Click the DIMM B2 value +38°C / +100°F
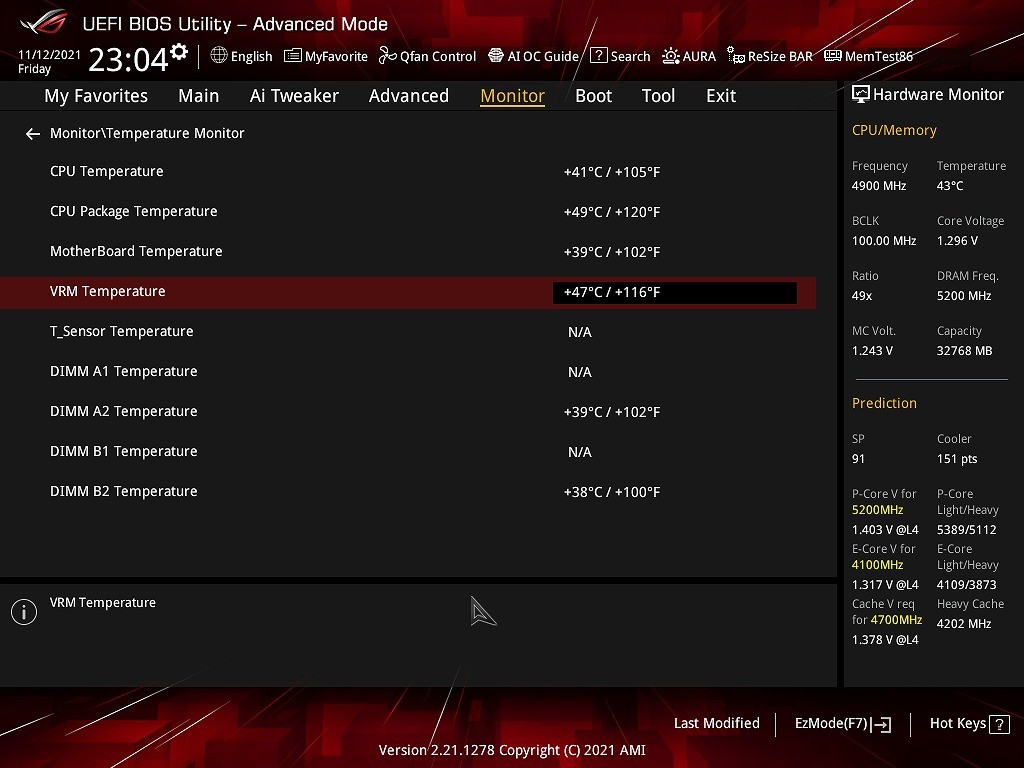The width and height of the screenshot is (1024, 768). 612,492
